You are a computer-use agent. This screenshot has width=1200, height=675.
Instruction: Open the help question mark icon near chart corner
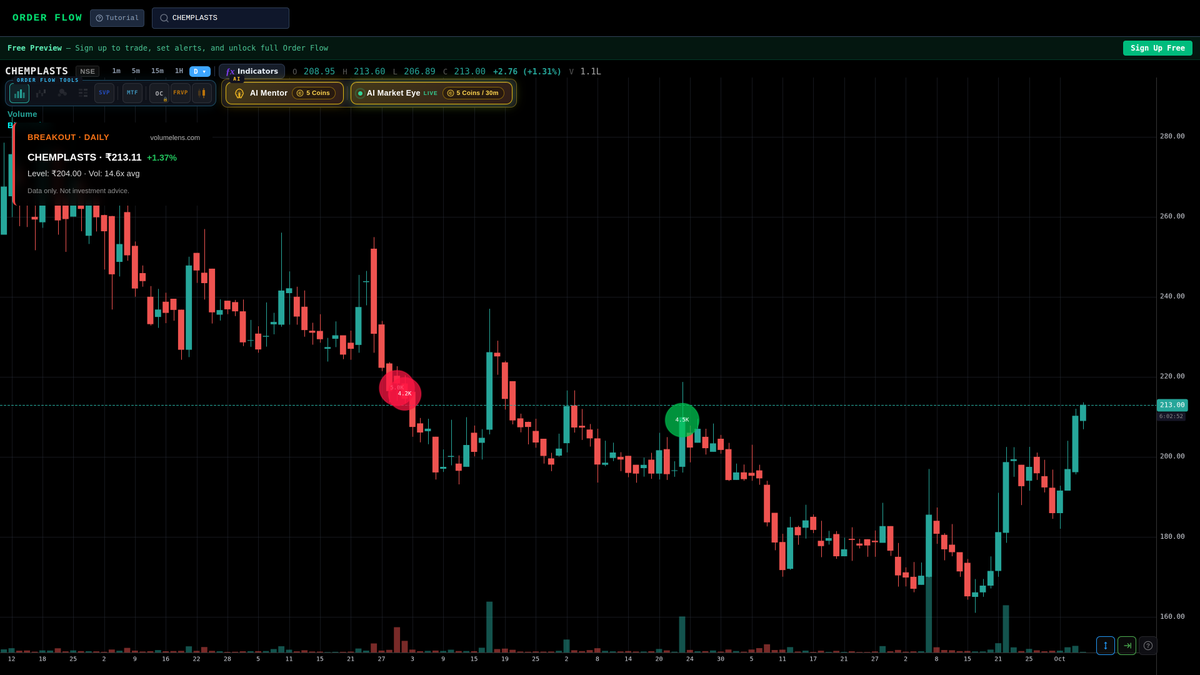1148,645
